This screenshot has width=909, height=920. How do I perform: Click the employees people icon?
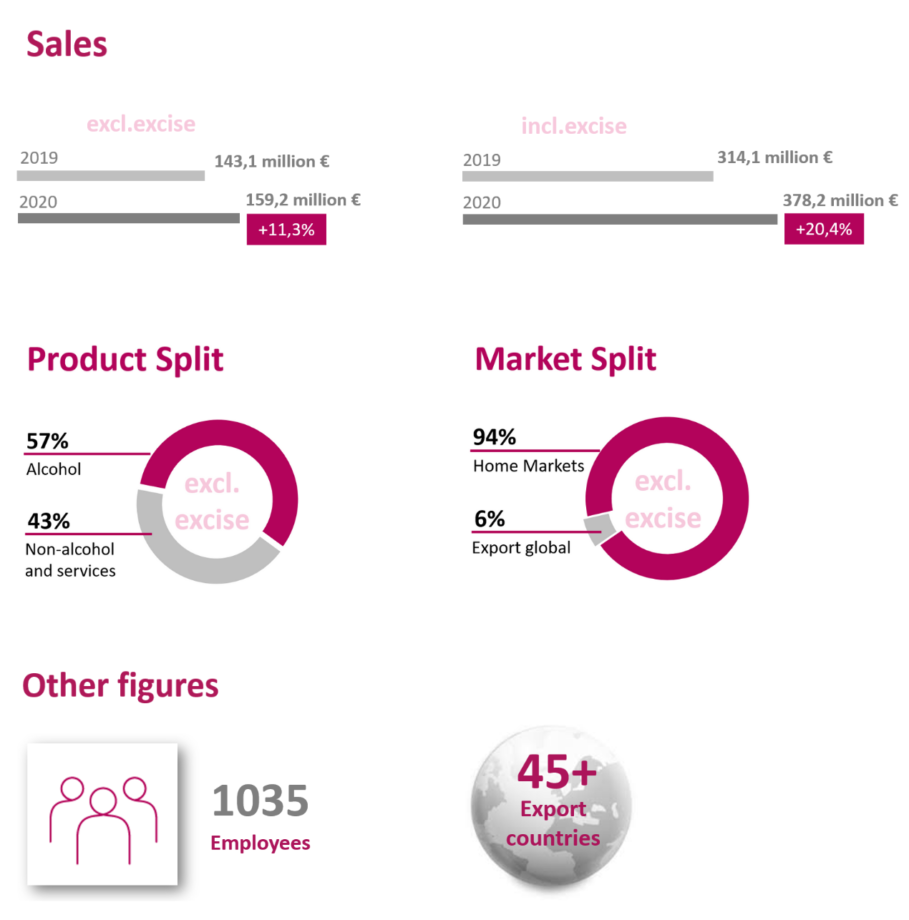103,814
